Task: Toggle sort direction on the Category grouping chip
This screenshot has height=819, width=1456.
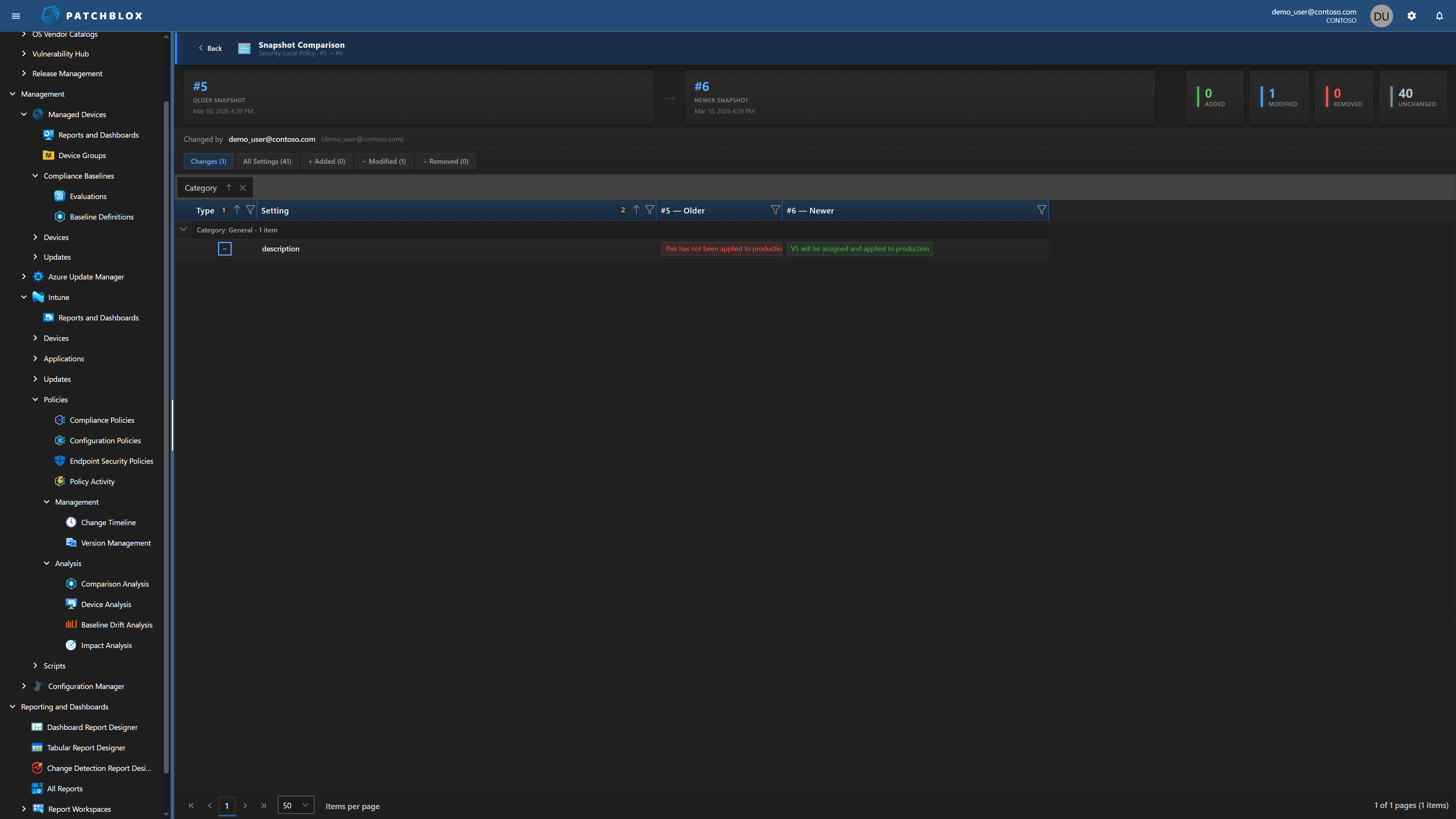Action: [229, 187]
